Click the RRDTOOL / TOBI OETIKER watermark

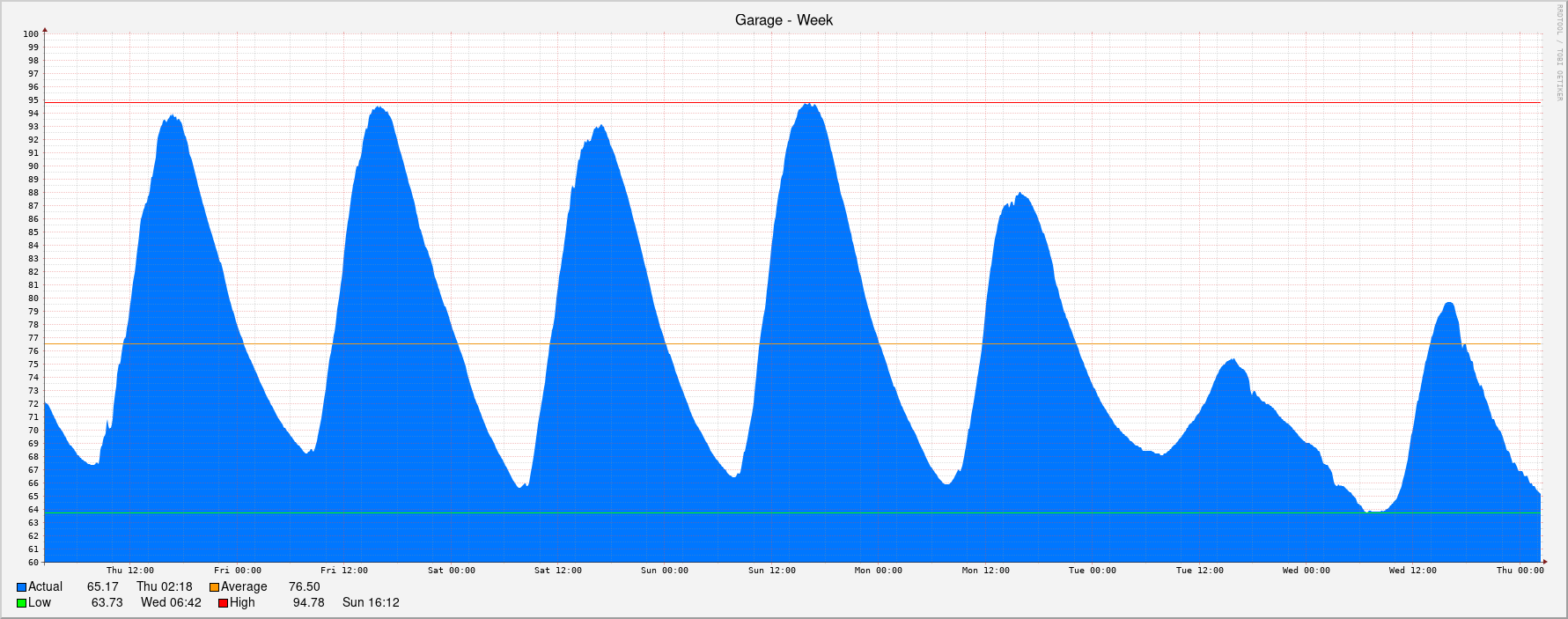tap(1558, 53)
